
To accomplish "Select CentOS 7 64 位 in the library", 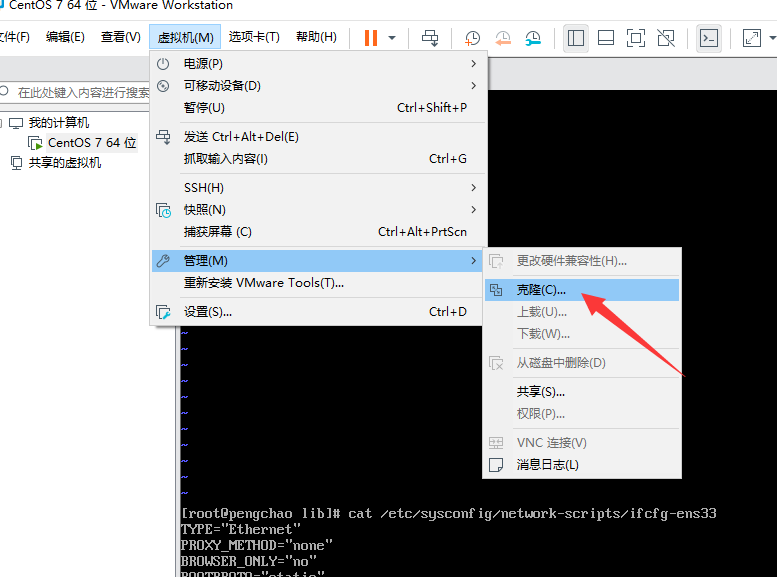I will [92, 143].
